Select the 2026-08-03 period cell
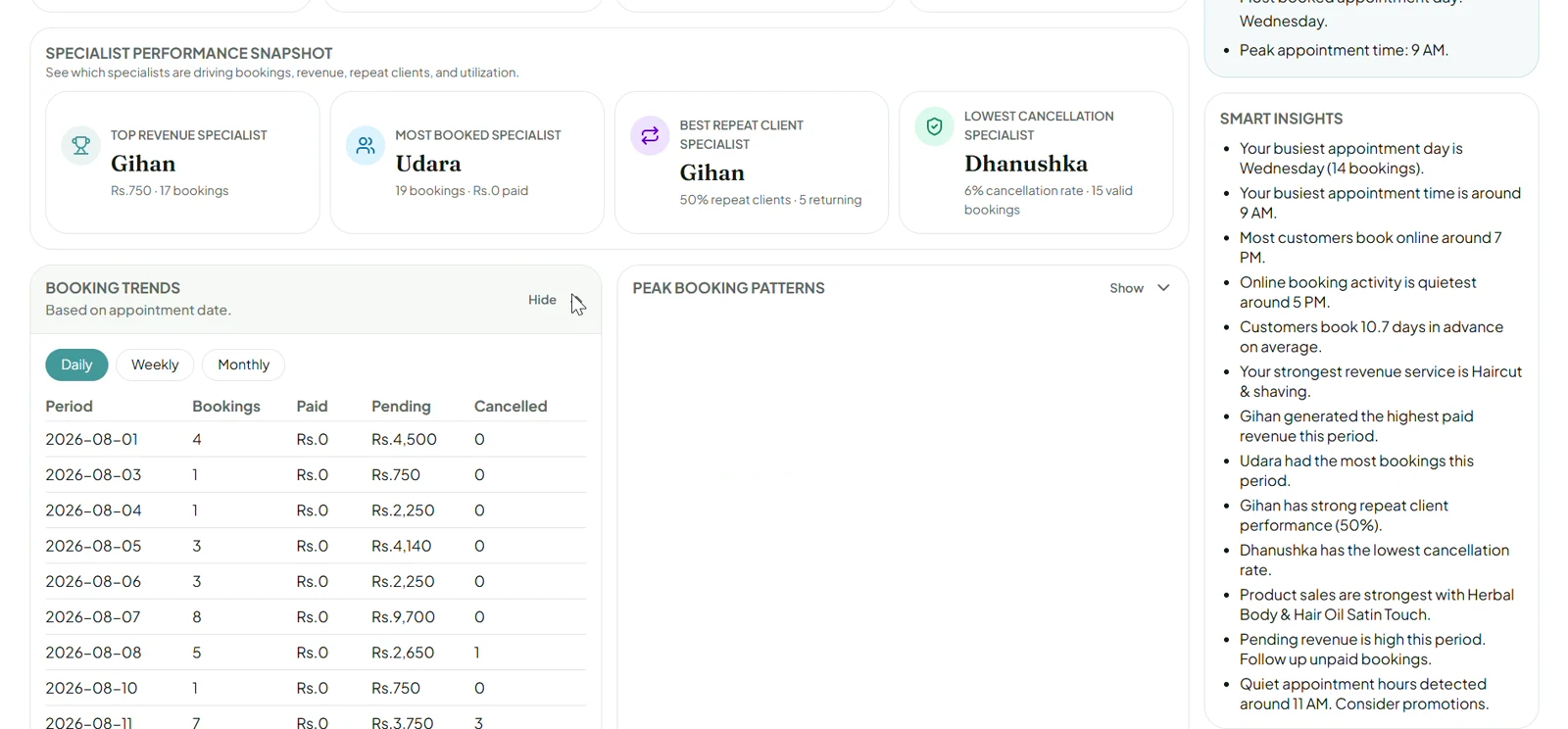 (93, 475)
